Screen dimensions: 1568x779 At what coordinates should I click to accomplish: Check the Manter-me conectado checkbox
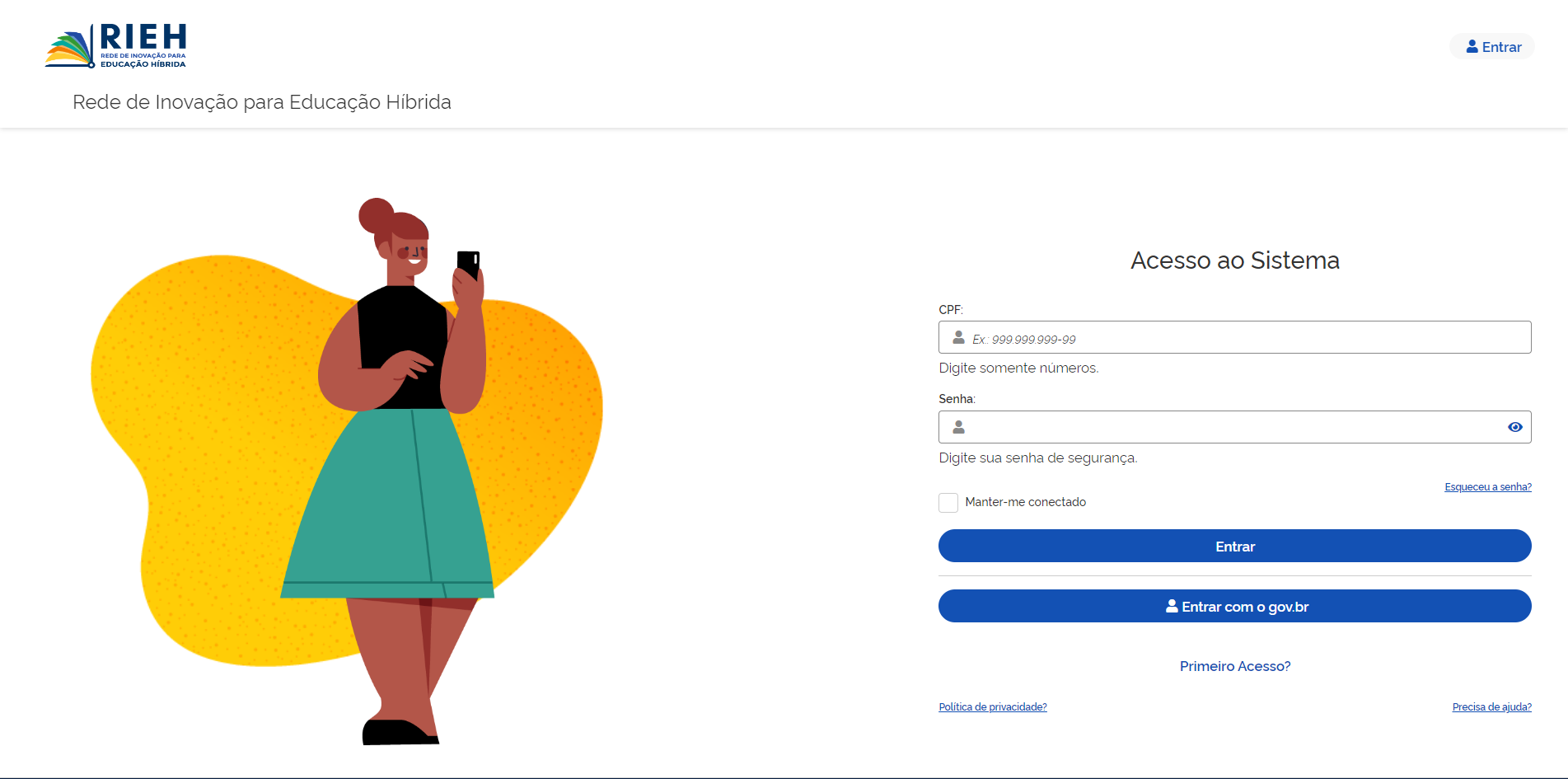(x=948, y=503)
